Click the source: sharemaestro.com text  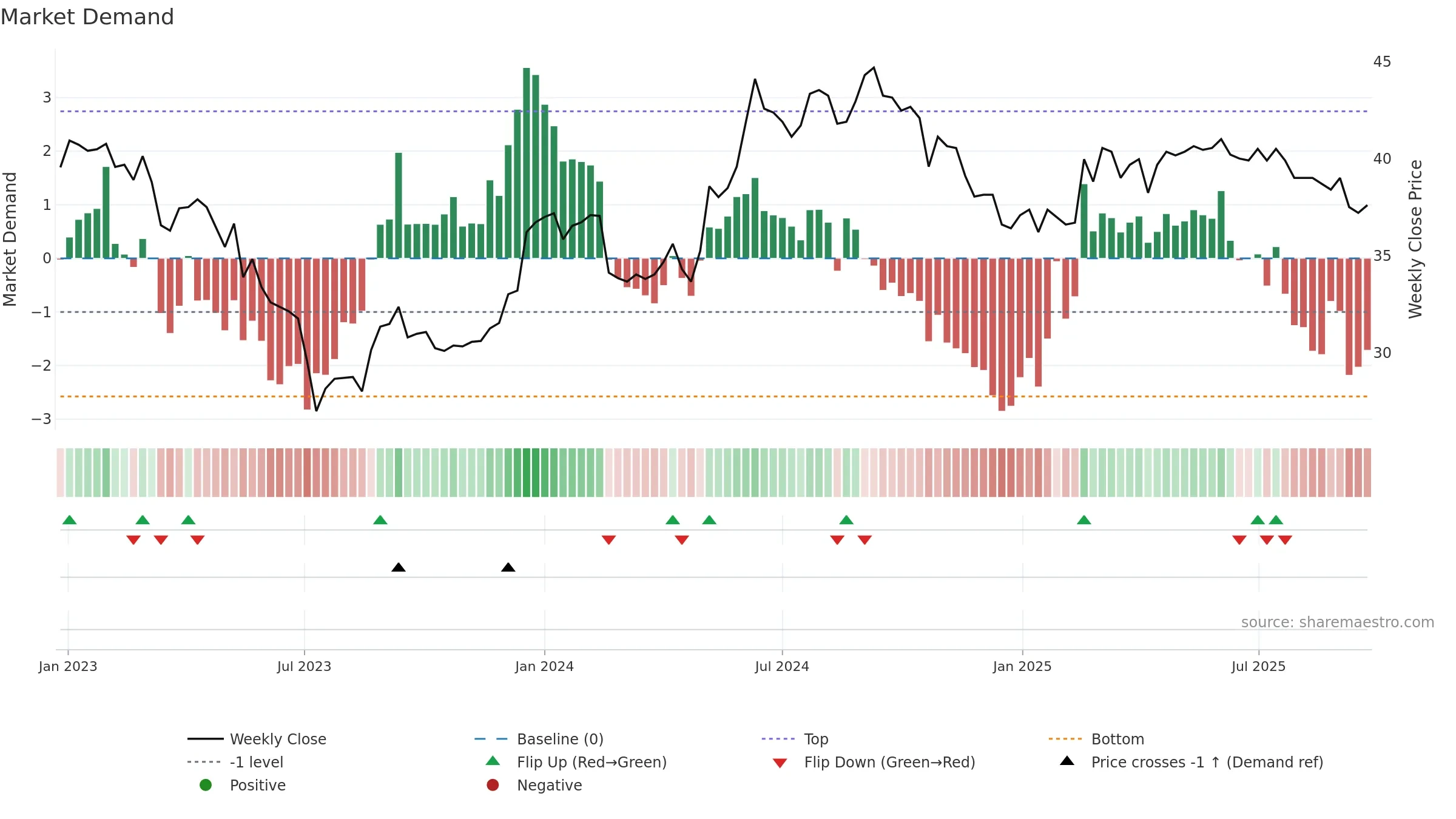pyautogui.click(x=1338, y=622)
